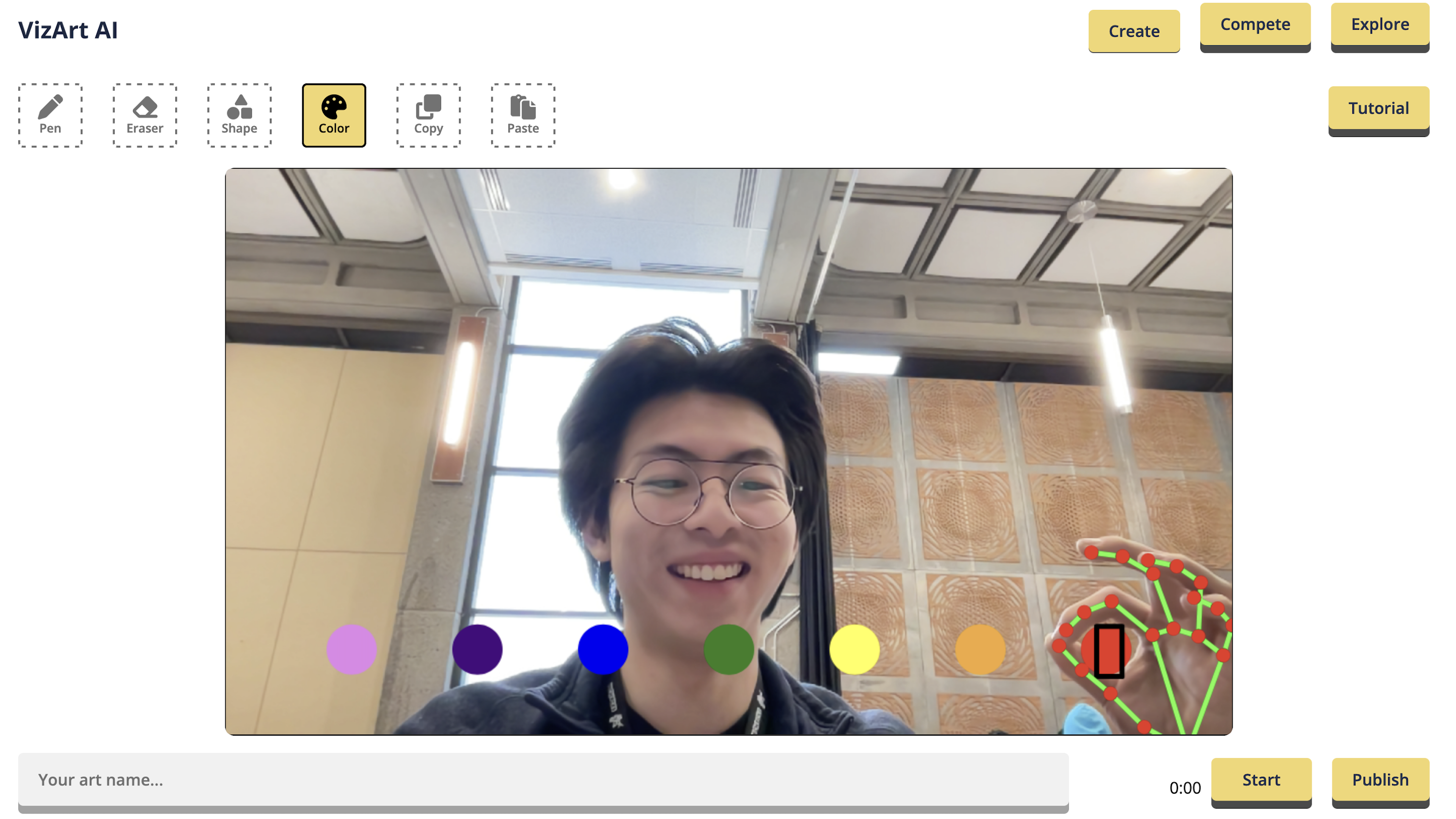
Task: Pick the dark indigo color circle
Action: (x=477, y=649)
